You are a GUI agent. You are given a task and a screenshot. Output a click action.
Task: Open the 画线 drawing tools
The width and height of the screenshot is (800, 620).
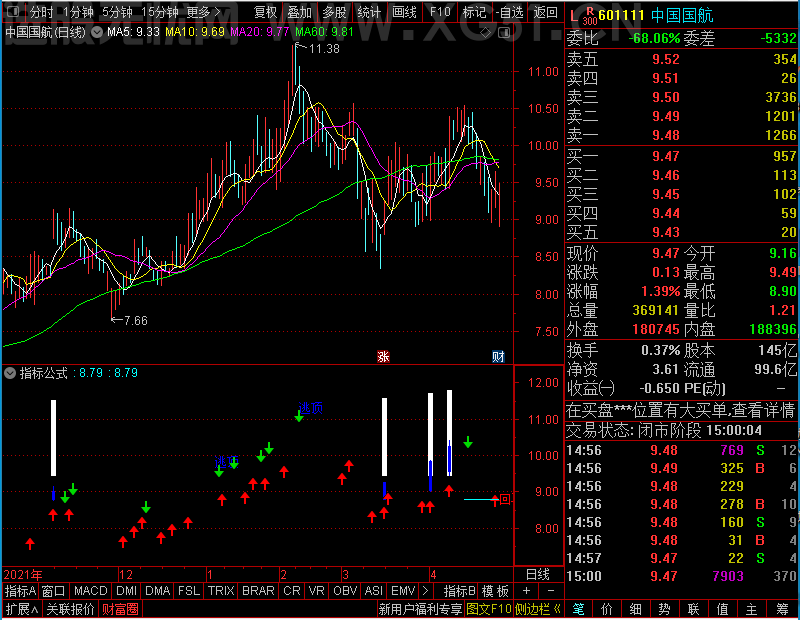[x=404, y=12]
